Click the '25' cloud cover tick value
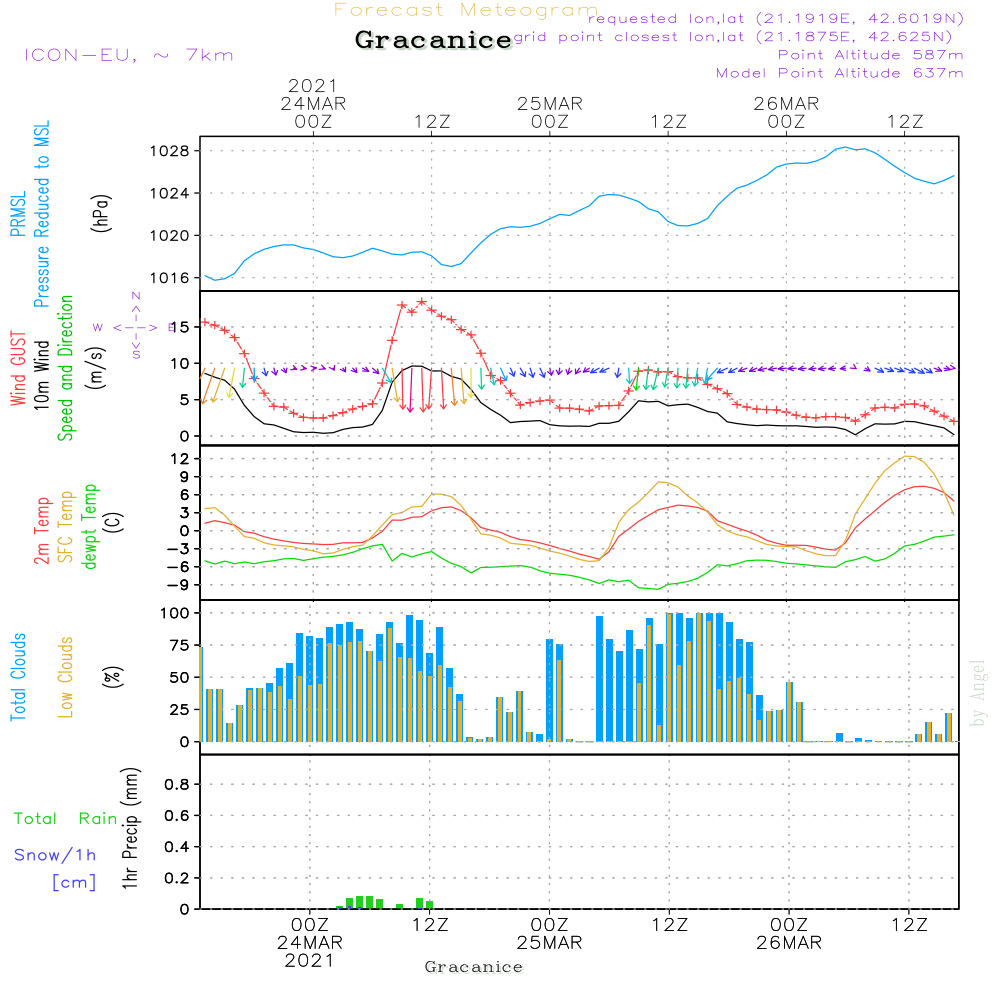Image resolution: width=1000 pixels, height=1000 pixels. coord(180,709)
